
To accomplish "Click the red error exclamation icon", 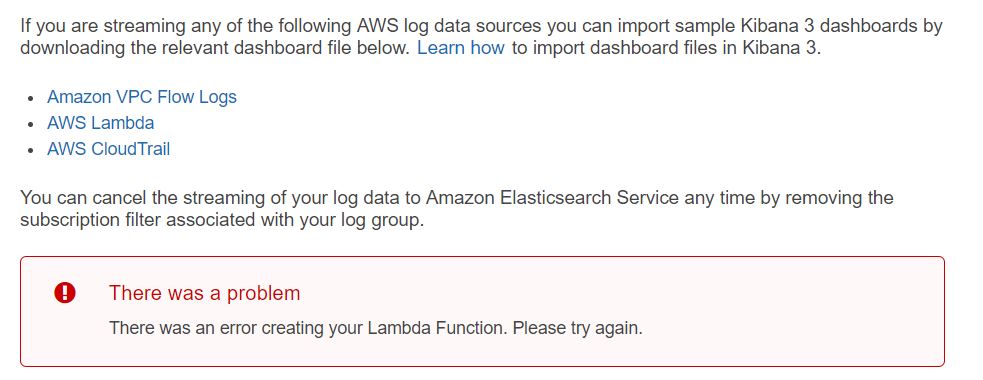I will point(65,293).
